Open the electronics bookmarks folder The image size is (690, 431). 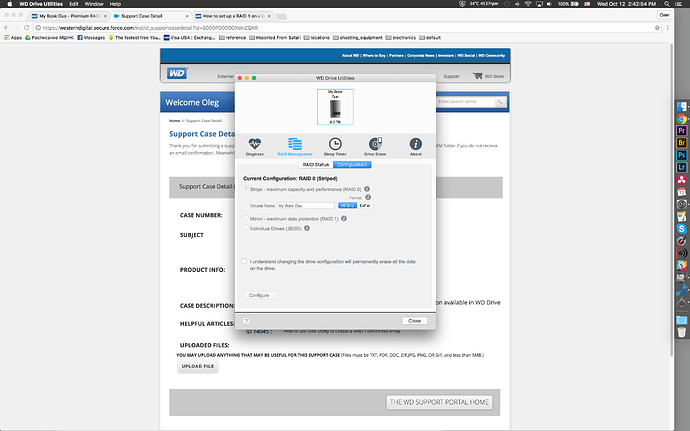pos(400,38)
